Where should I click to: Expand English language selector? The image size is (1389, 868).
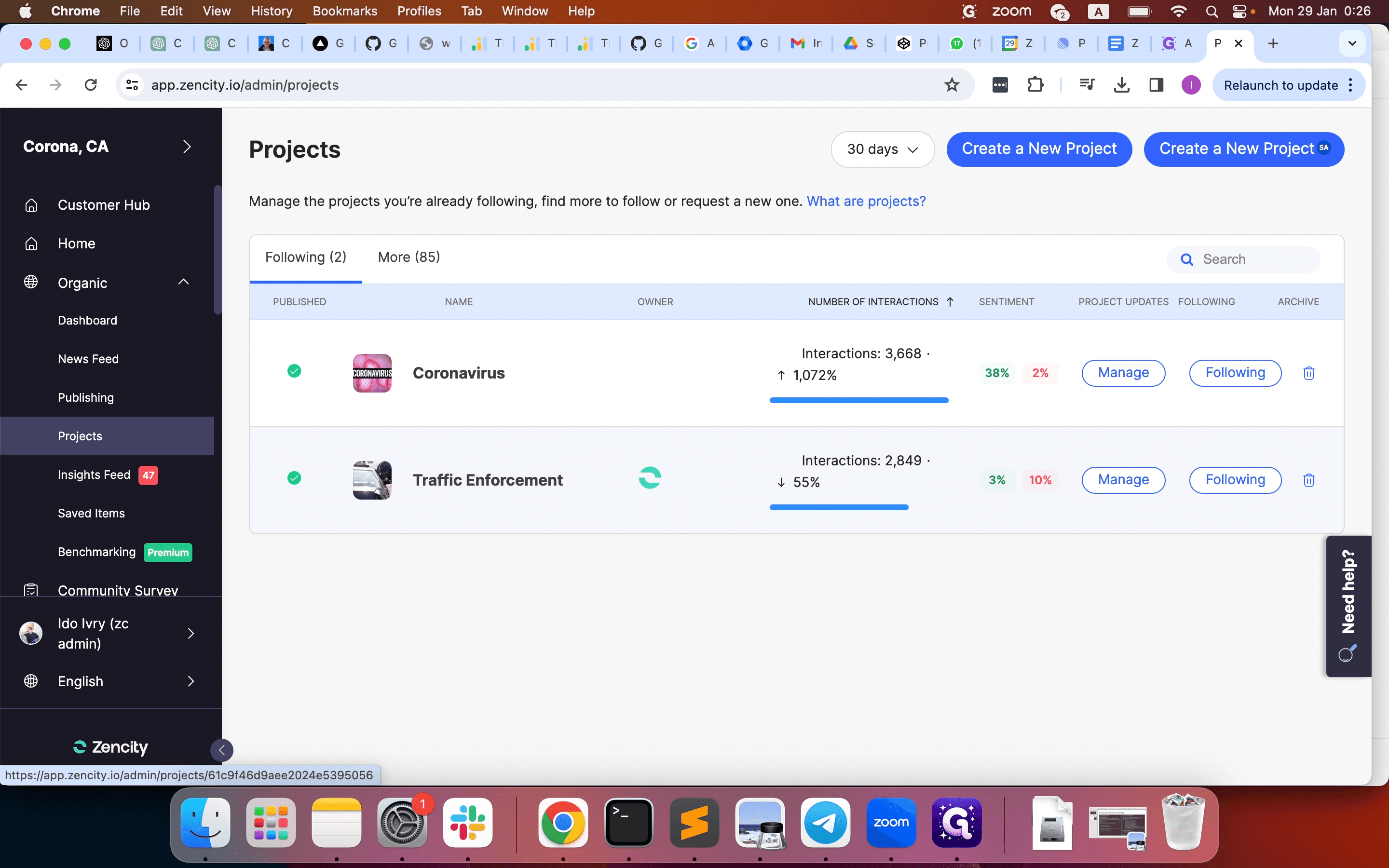click(x=191, y=681)
